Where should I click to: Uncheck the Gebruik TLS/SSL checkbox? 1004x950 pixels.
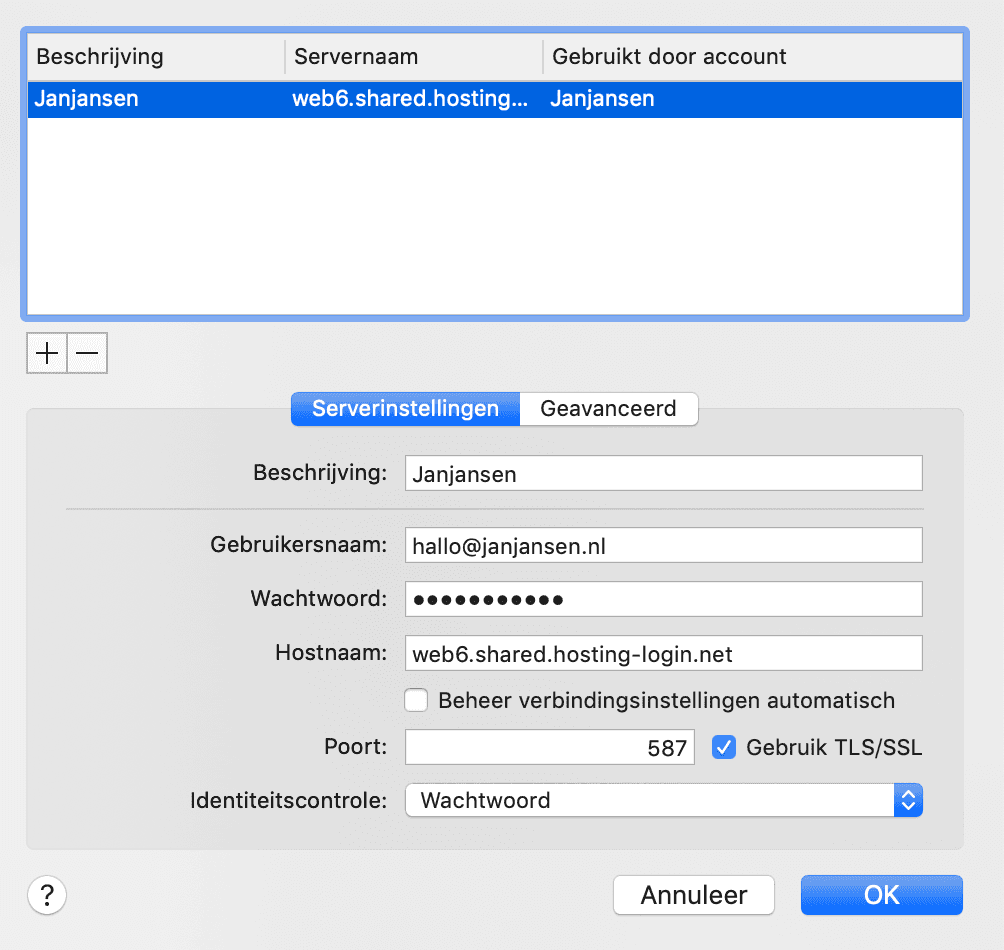[x=724, y=747]
